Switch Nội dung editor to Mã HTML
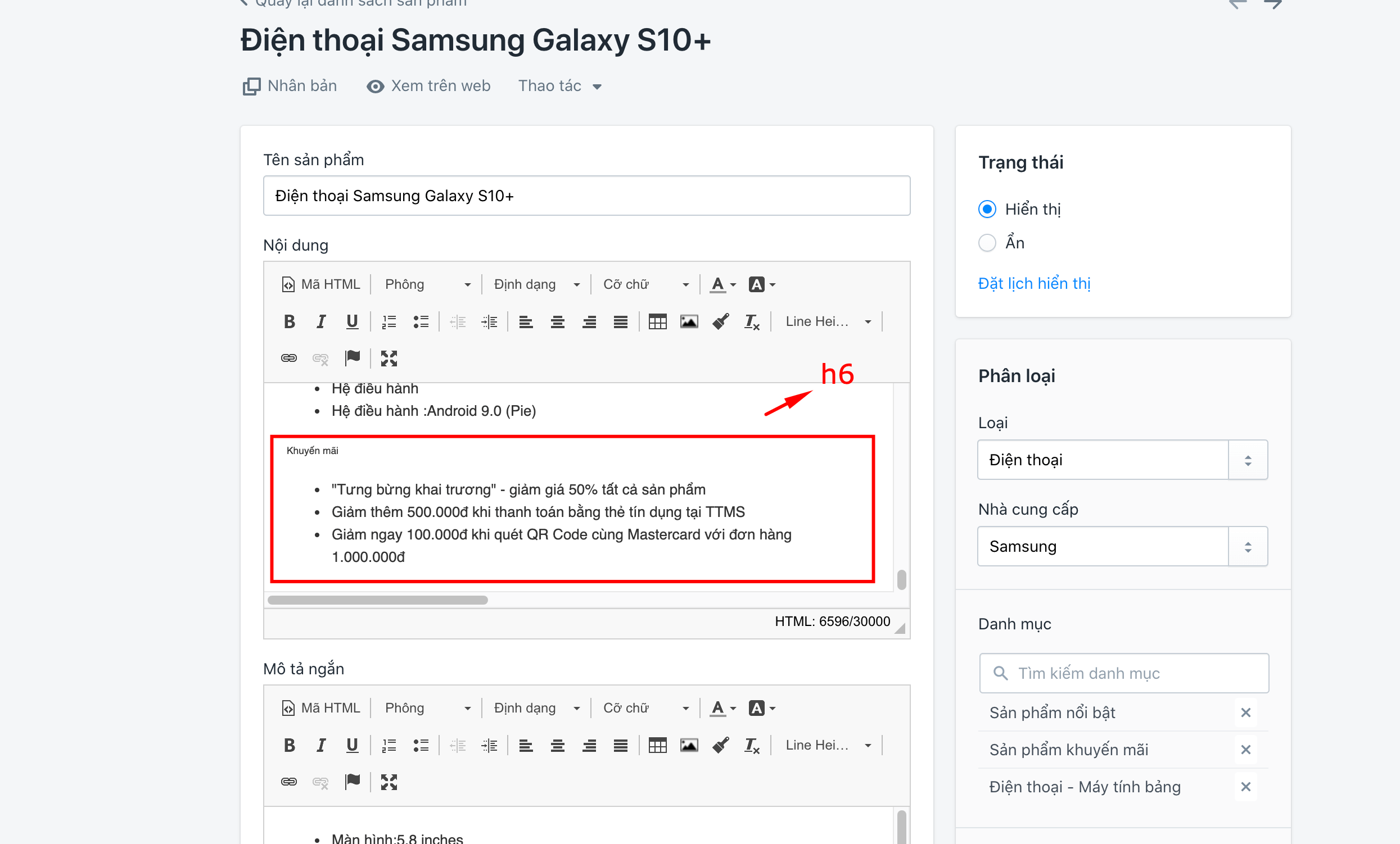The width and height of the screenshot is (1400, 844). (321, 284)
